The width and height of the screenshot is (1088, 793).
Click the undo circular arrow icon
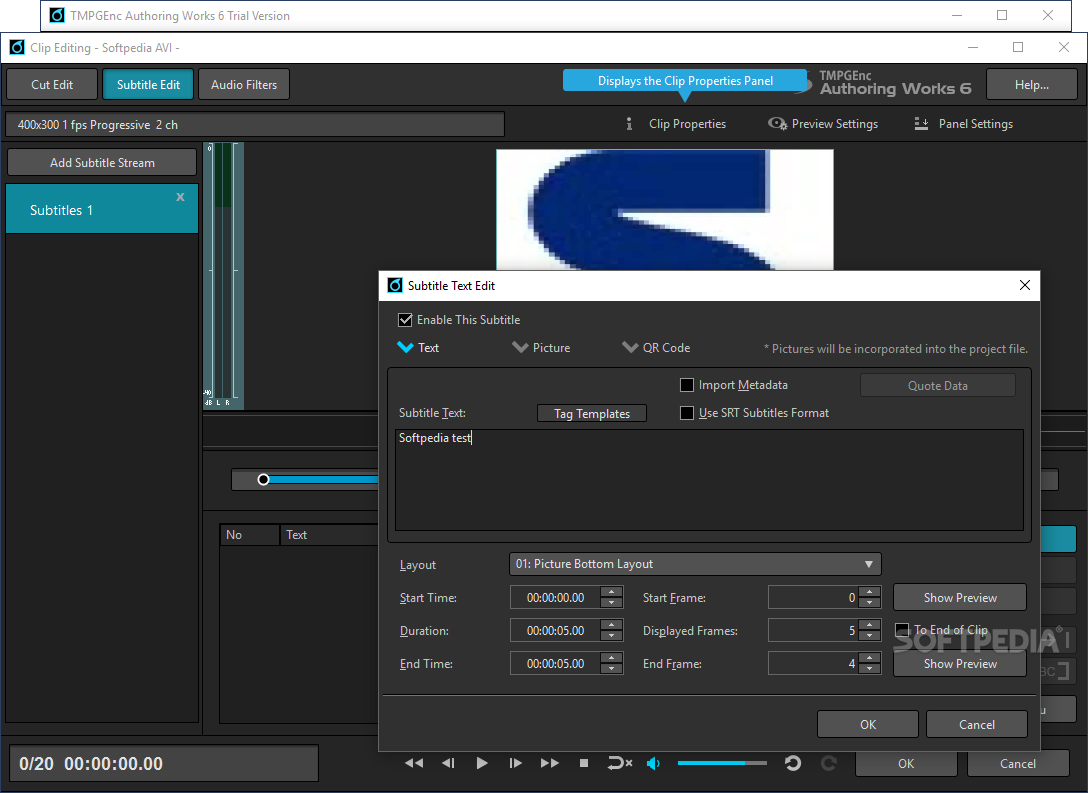[793, 763]
